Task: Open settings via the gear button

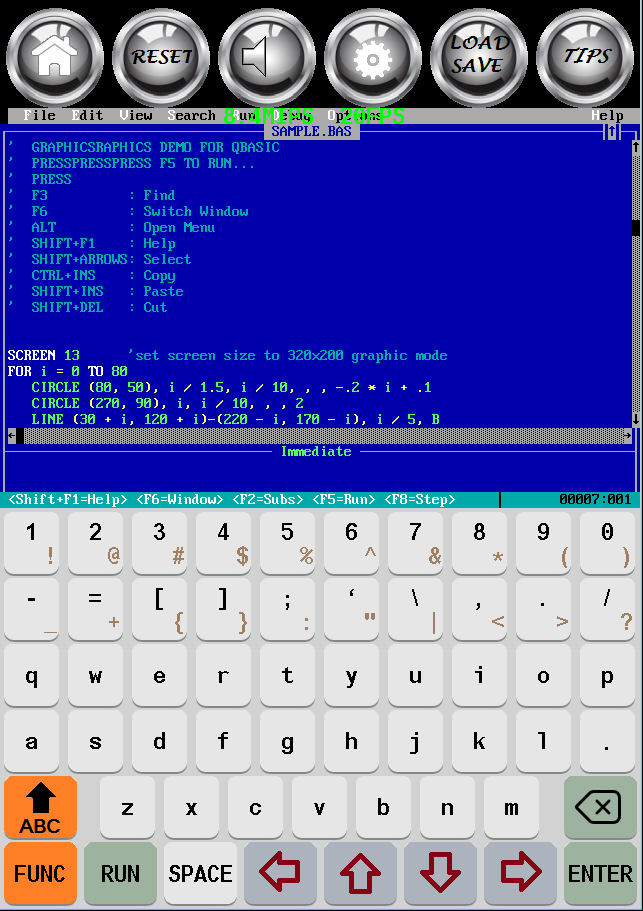Action: coord(372,57)
